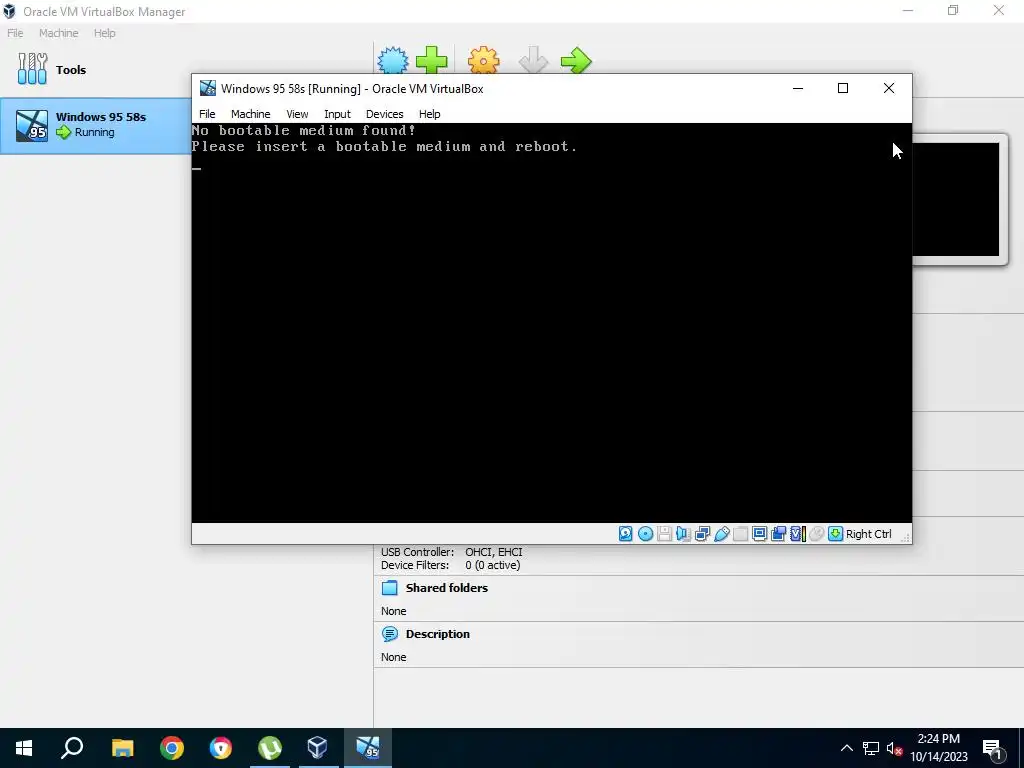Click the audio status icon in VM window

click(x=684, y=534)
